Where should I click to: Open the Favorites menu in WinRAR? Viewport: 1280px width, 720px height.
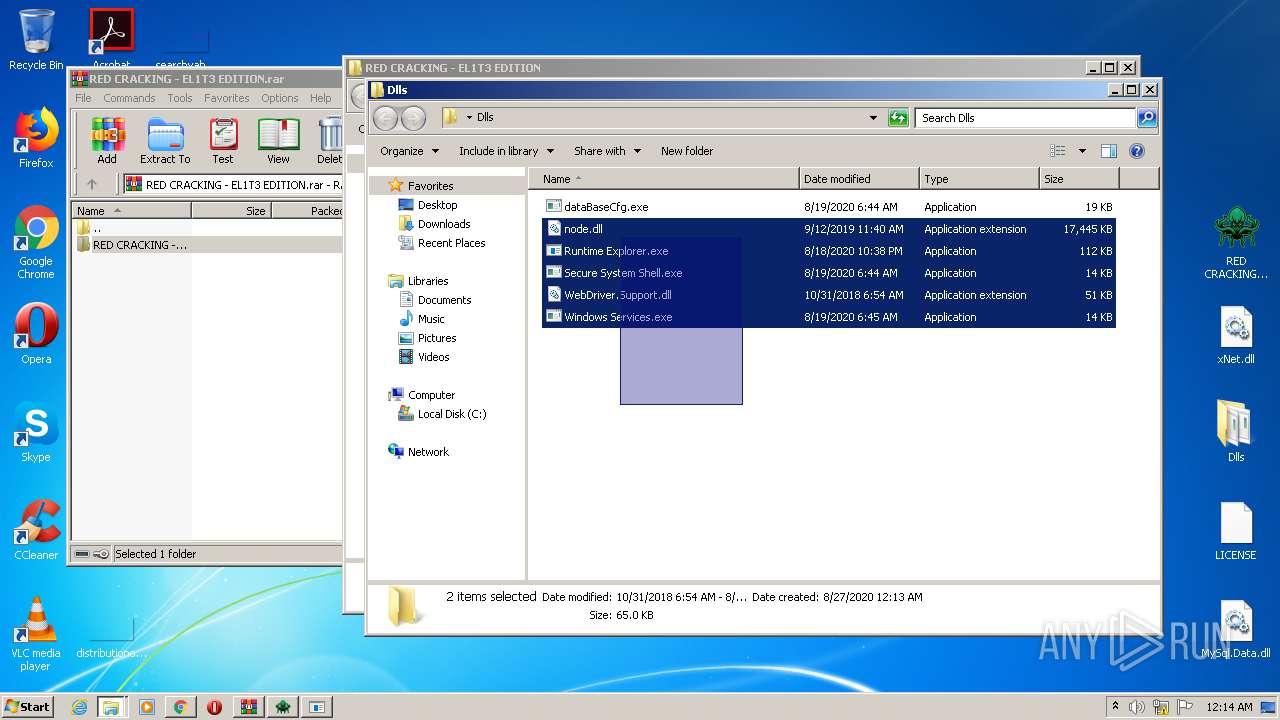[227, 98]
